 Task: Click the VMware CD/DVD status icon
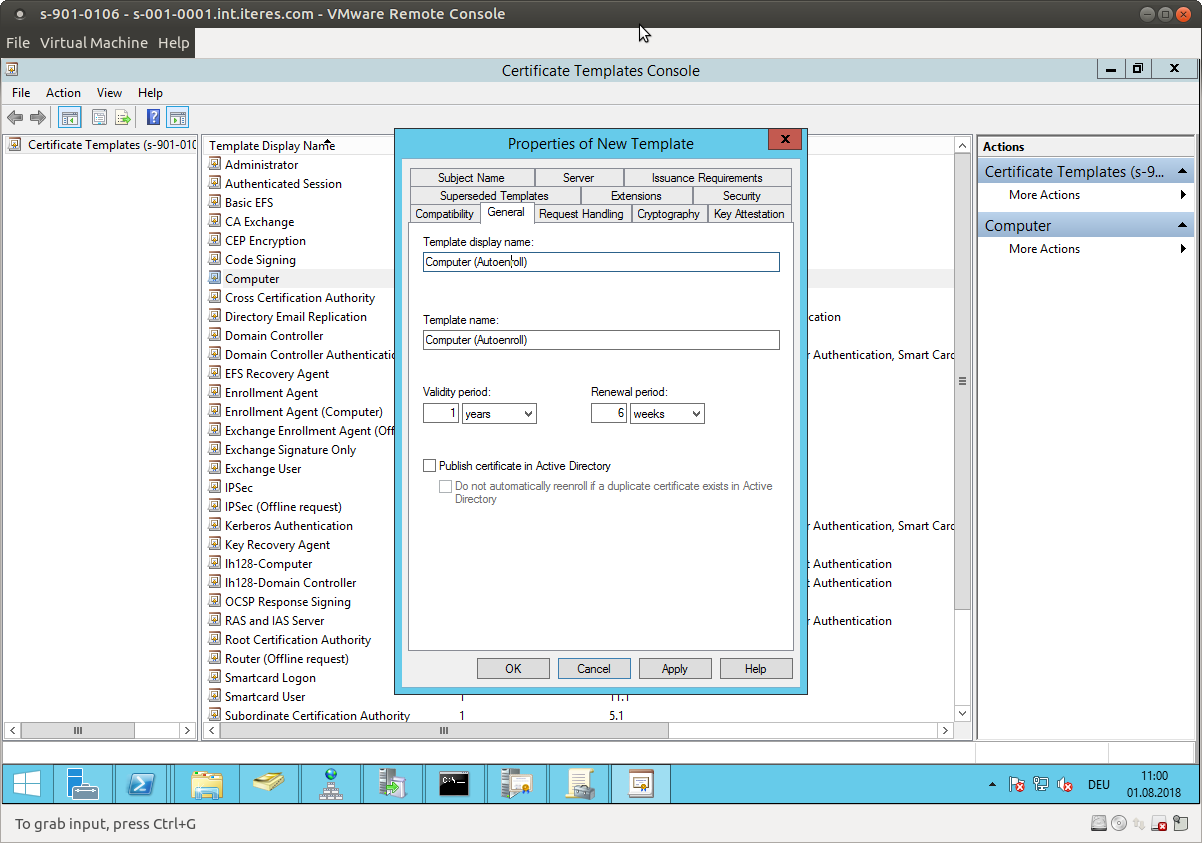point(1119,824)
